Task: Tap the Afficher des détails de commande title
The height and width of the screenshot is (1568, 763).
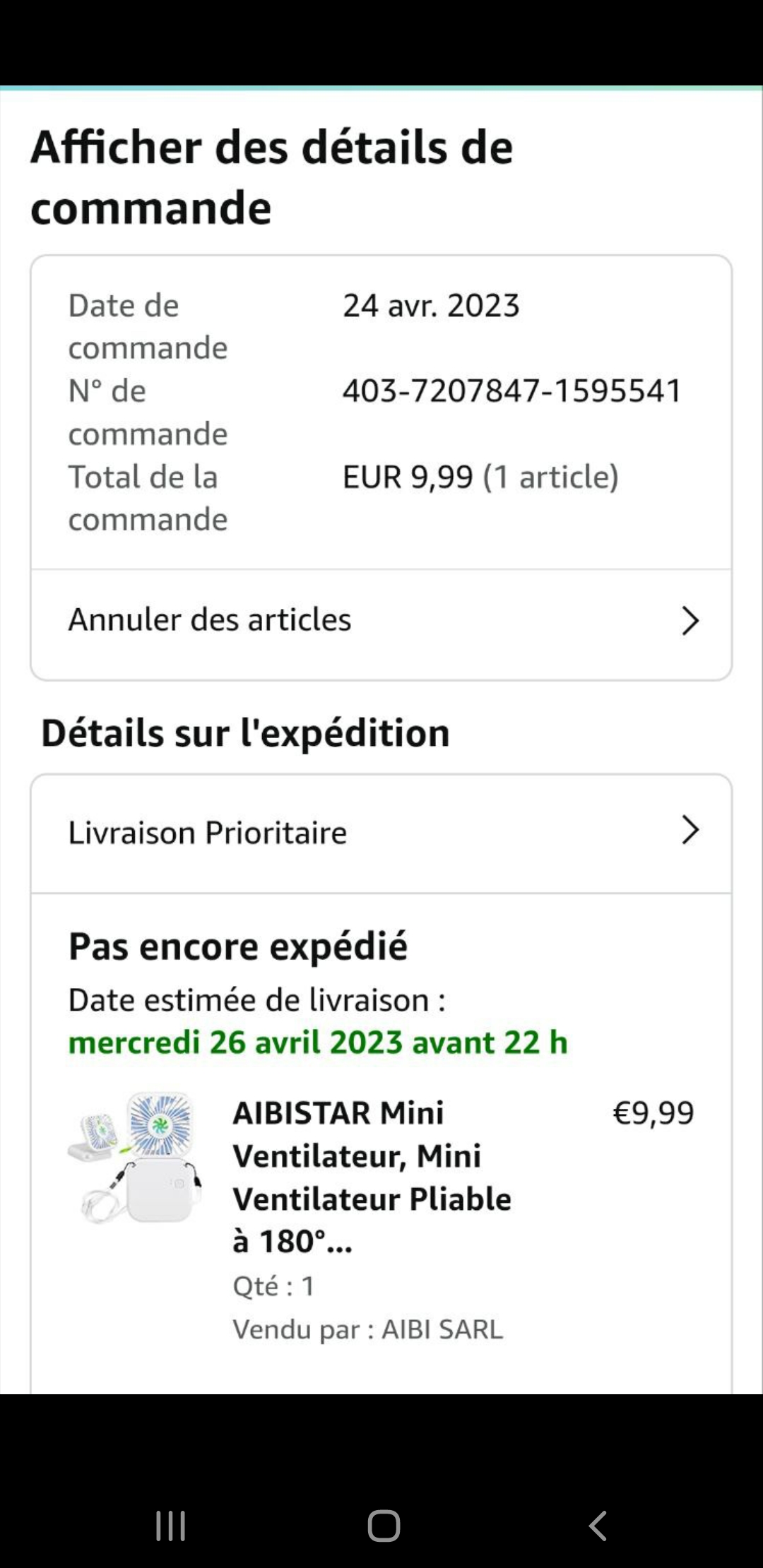Action: coord(272,177)
